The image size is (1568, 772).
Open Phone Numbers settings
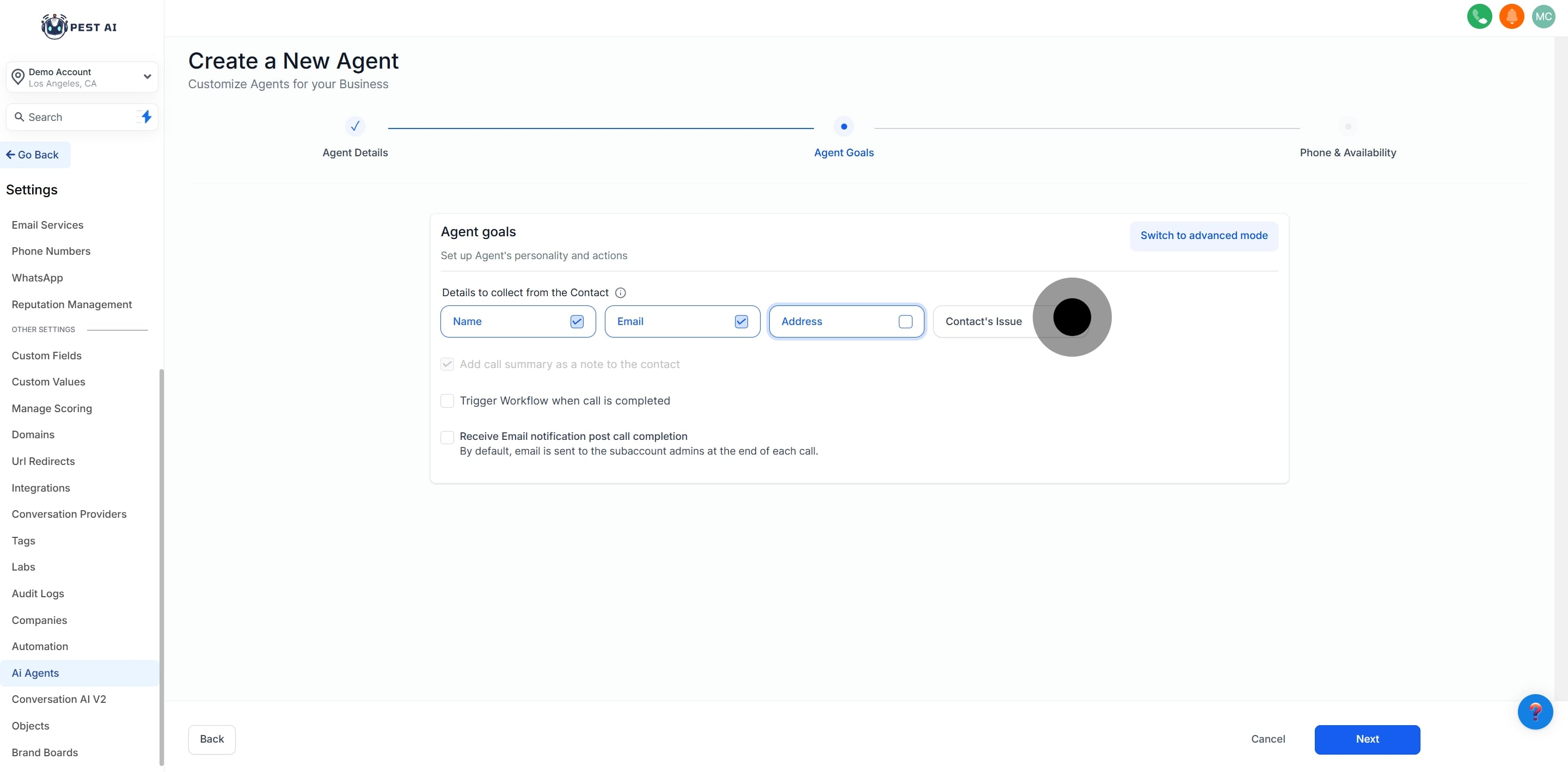point(51,252)
